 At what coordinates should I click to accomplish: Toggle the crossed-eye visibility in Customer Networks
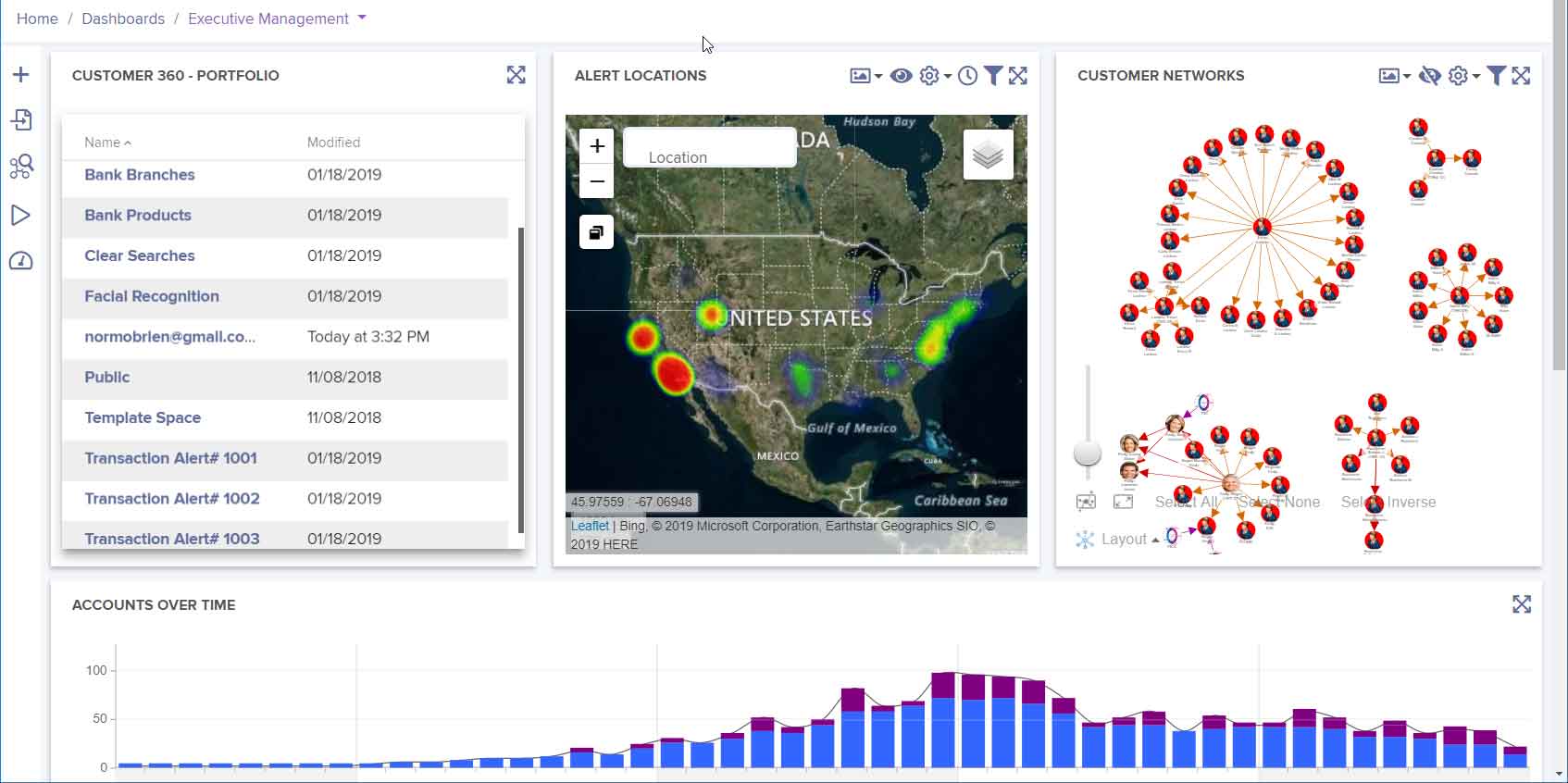[x=1429, y=76]
